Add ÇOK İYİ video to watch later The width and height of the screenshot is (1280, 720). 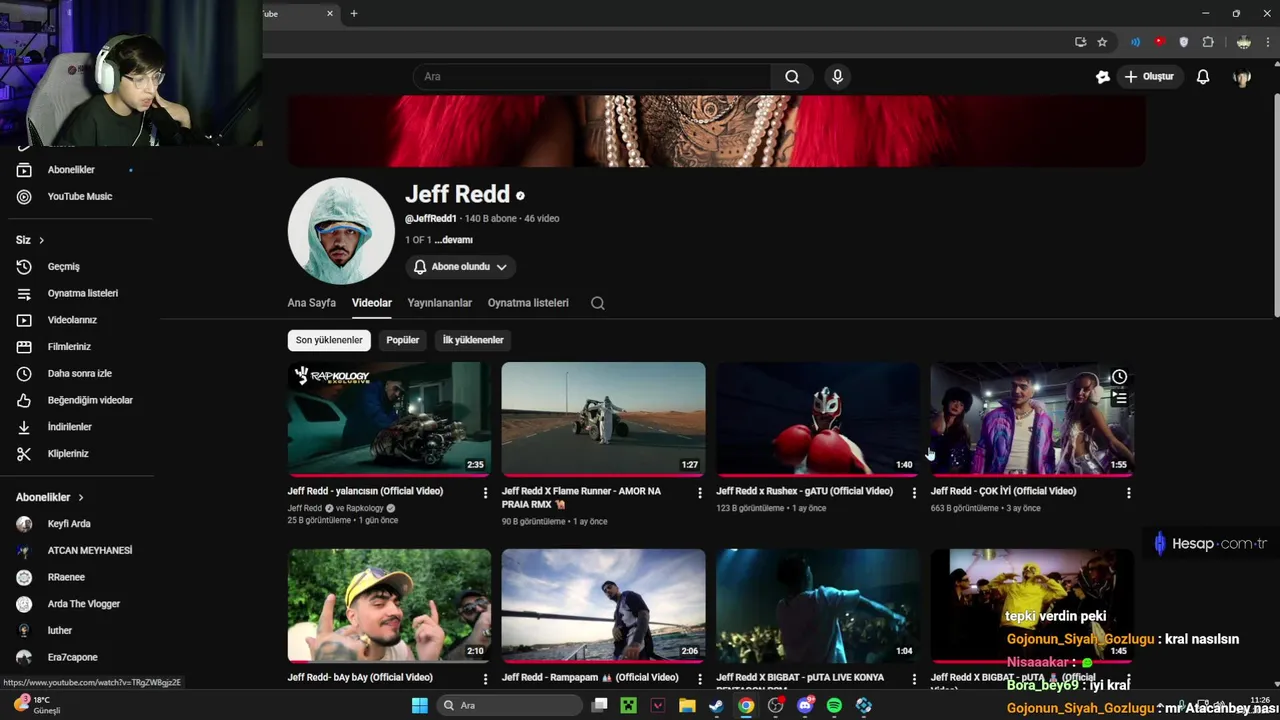point(1120,377)
